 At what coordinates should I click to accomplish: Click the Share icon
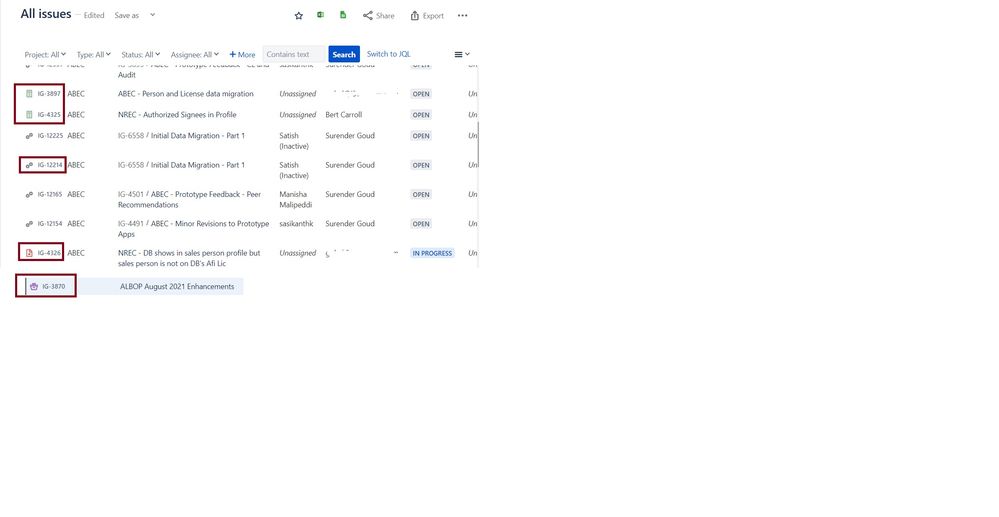[x=368, y=15]
